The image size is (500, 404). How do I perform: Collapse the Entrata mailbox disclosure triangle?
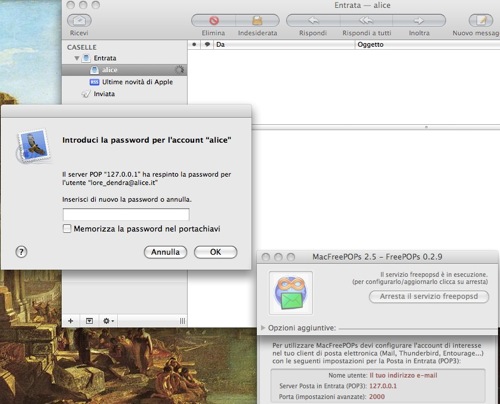pyautogui.click(x=77, y=58)
